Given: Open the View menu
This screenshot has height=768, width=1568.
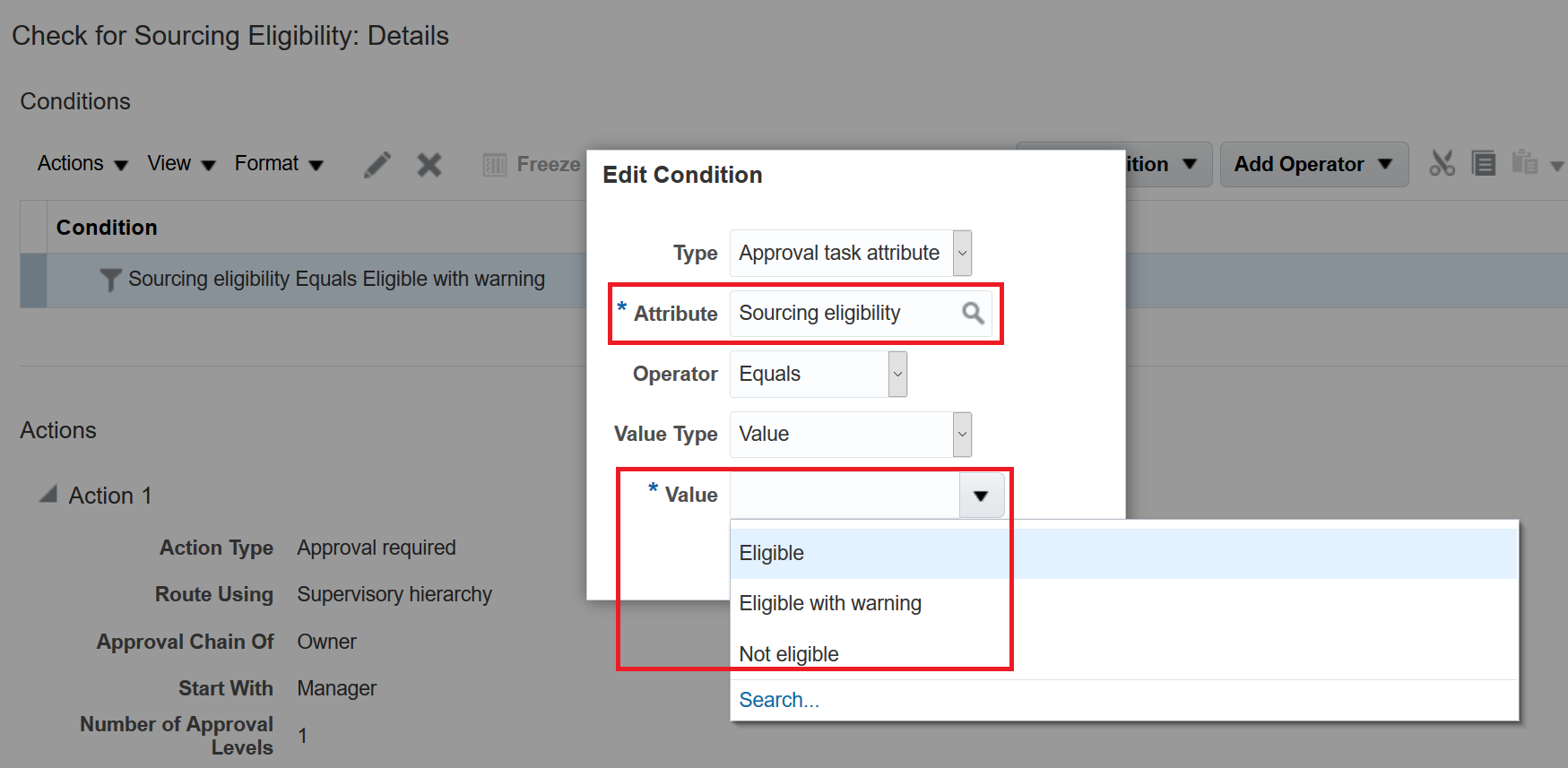Looking at the screenshot, I should click(x=181, y=164).
